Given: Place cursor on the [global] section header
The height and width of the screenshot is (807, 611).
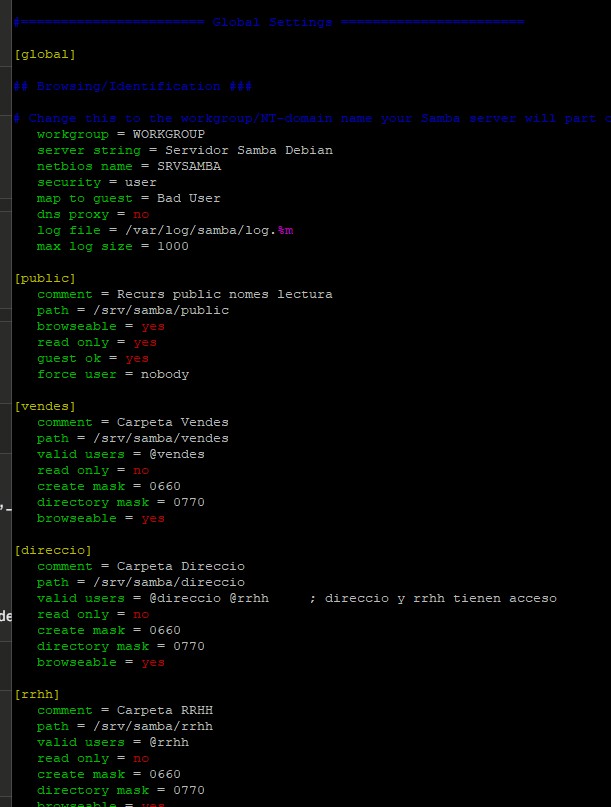Looking at the screenshot, I should point(45,54).
